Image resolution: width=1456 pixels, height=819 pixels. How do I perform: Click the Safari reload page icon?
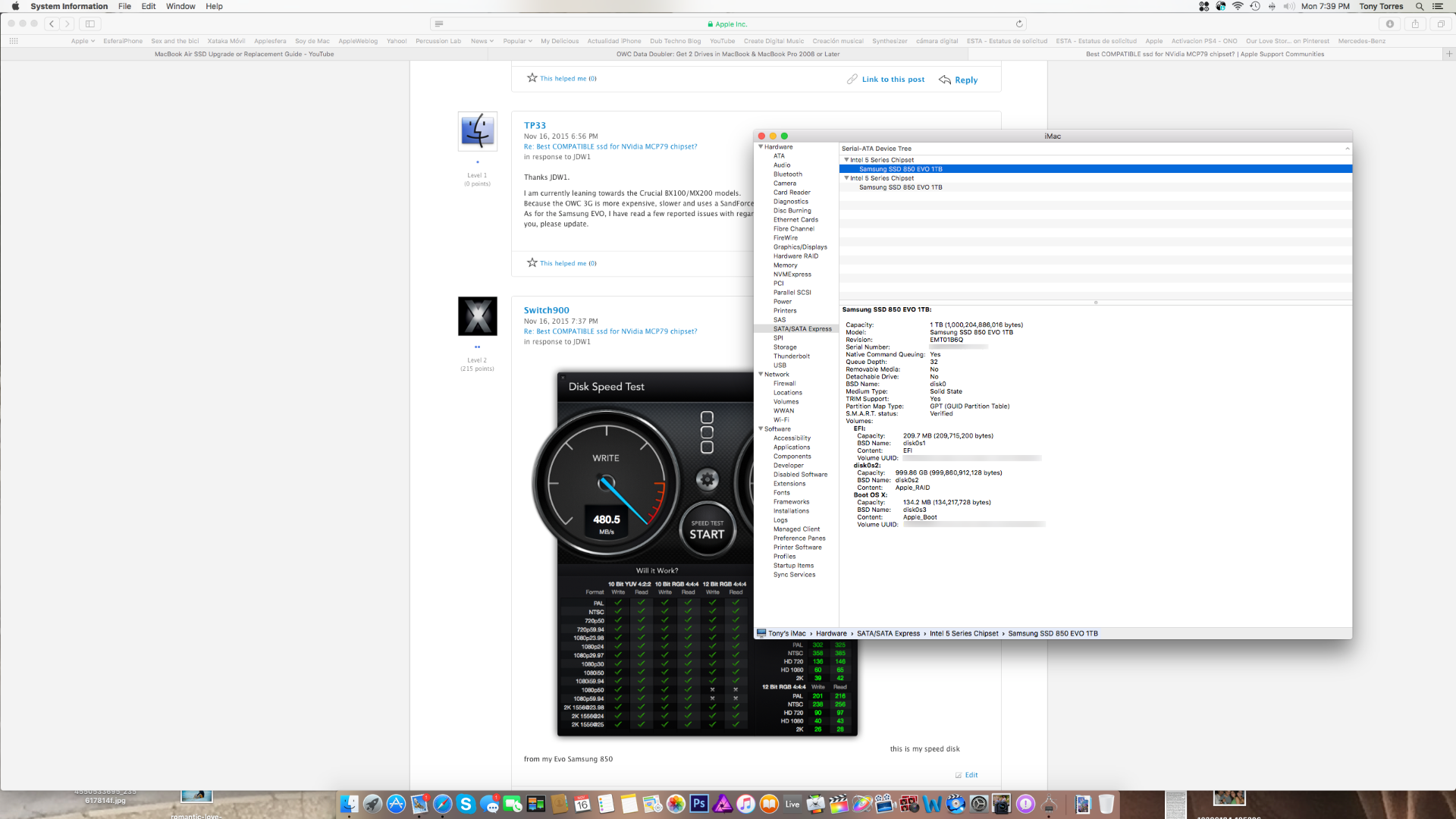pyautogui.click(x=1019, y=24)
